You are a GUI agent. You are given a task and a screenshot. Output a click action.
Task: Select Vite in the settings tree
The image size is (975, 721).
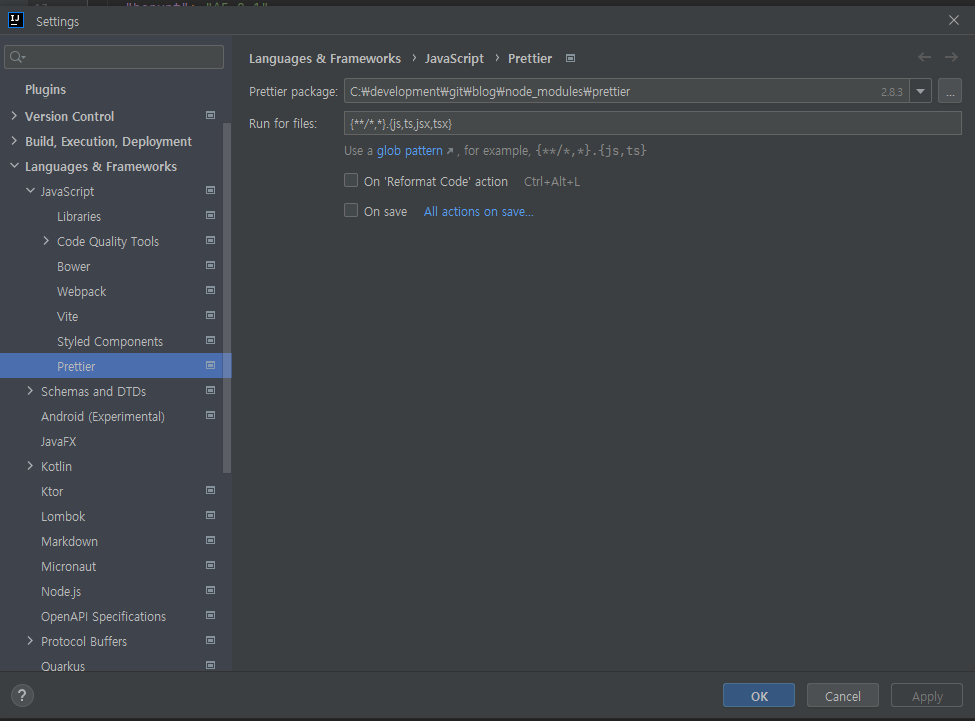tap(67, 316)
